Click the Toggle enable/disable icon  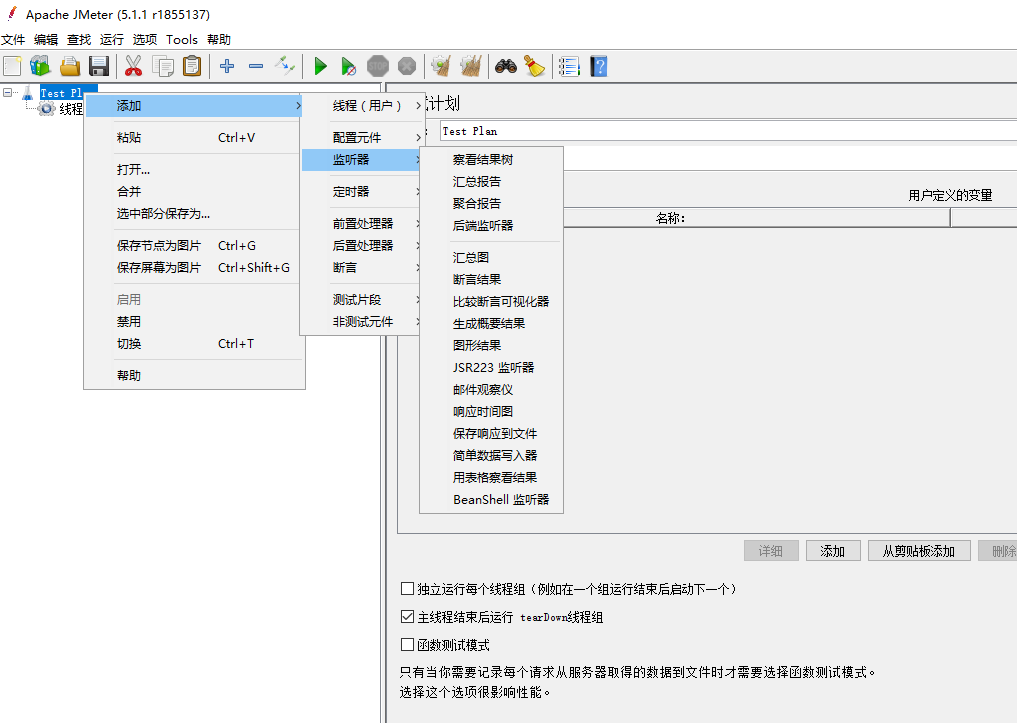[285, 66]
